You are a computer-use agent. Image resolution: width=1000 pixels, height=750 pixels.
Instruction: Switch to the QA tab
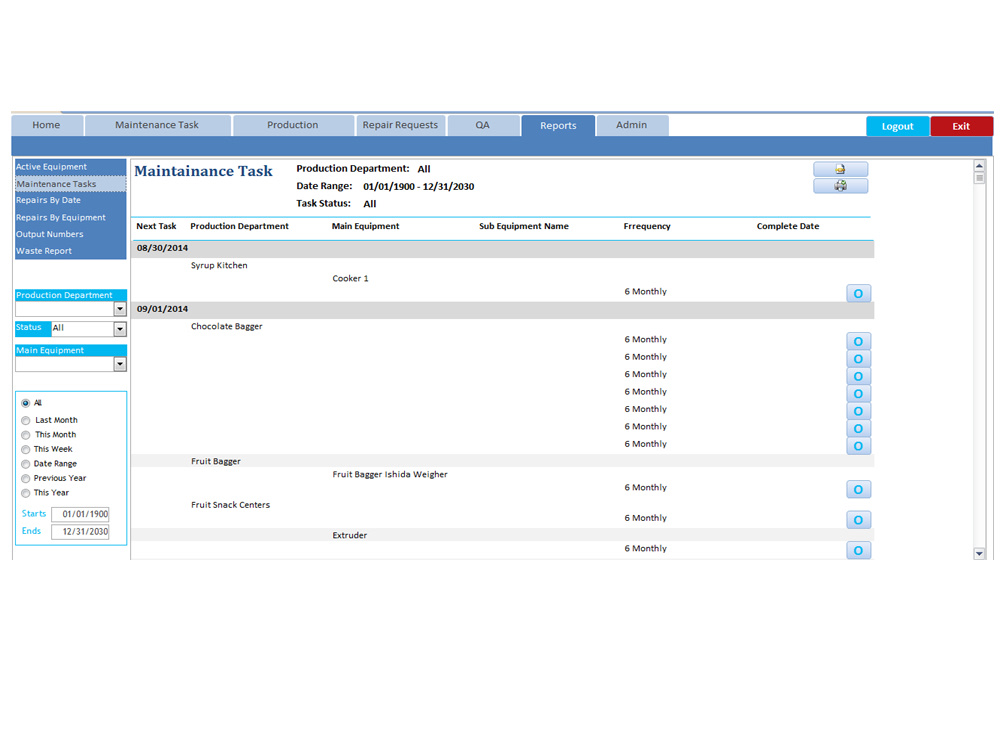(483, 125)
